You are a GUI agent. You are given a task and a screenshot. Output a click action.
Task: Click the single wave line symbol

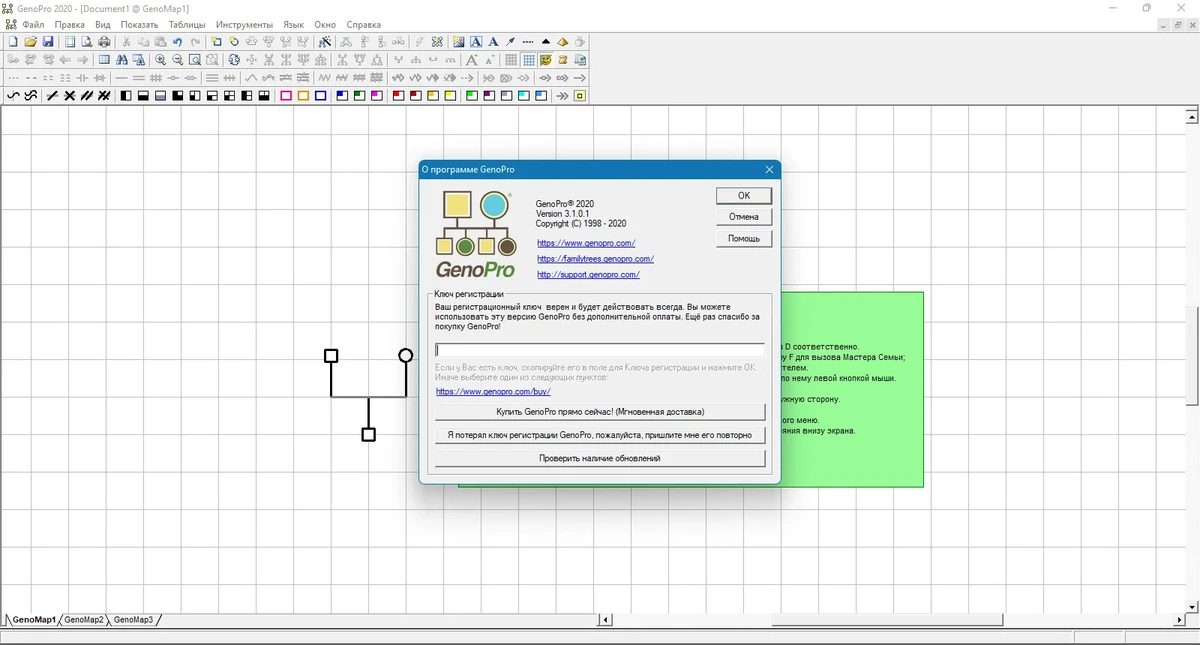tap(13, 96)
